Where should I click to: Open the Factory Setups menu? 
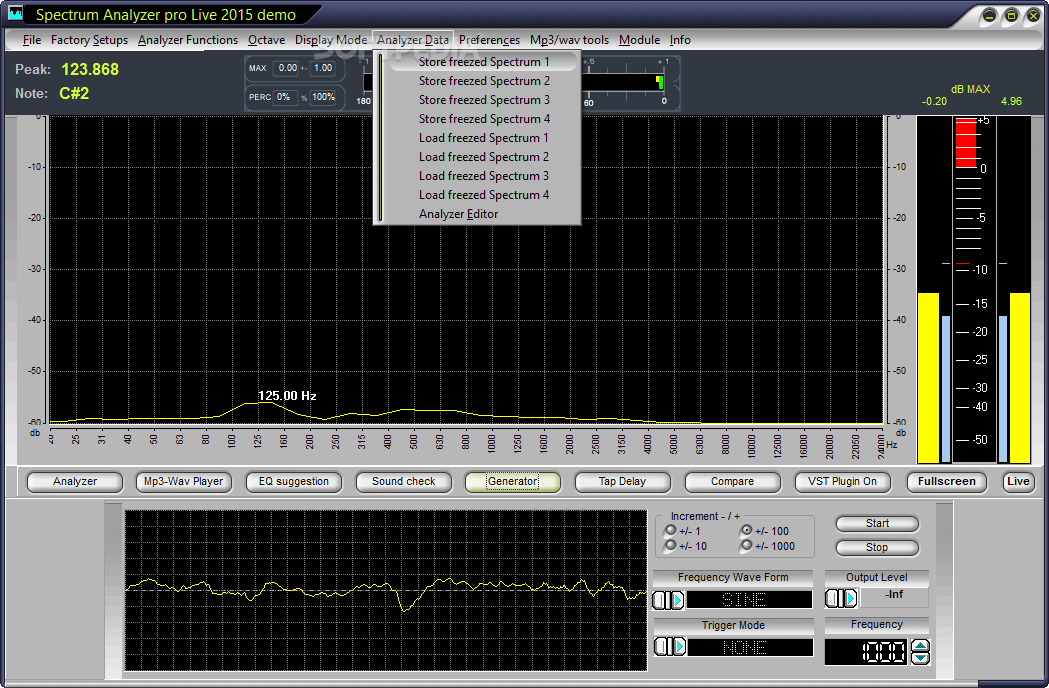pyautogui.click(x=89, y=40)
